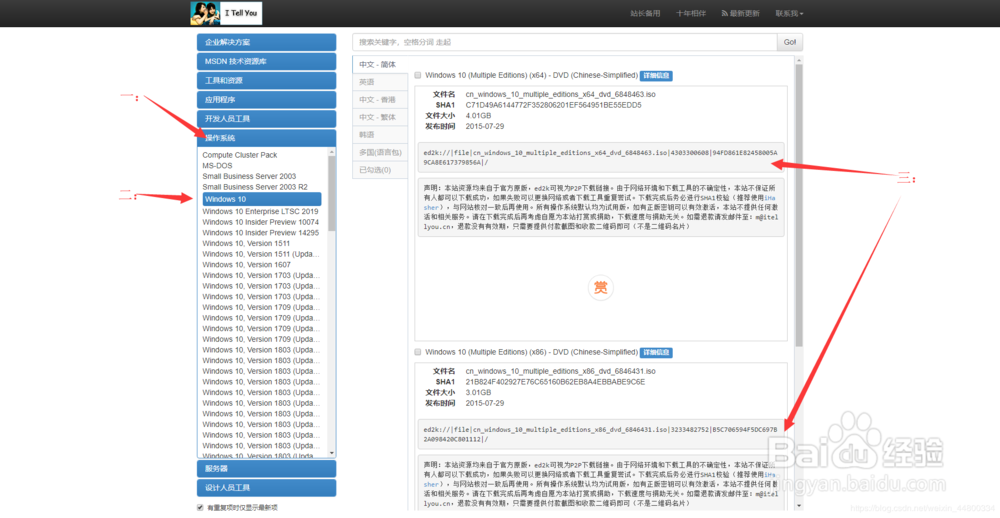Image resolution: width=1000 pixels, height=518 pixels.
Task: Click the Go! search button
Action: pyautogui.click(x=790, y=42)
